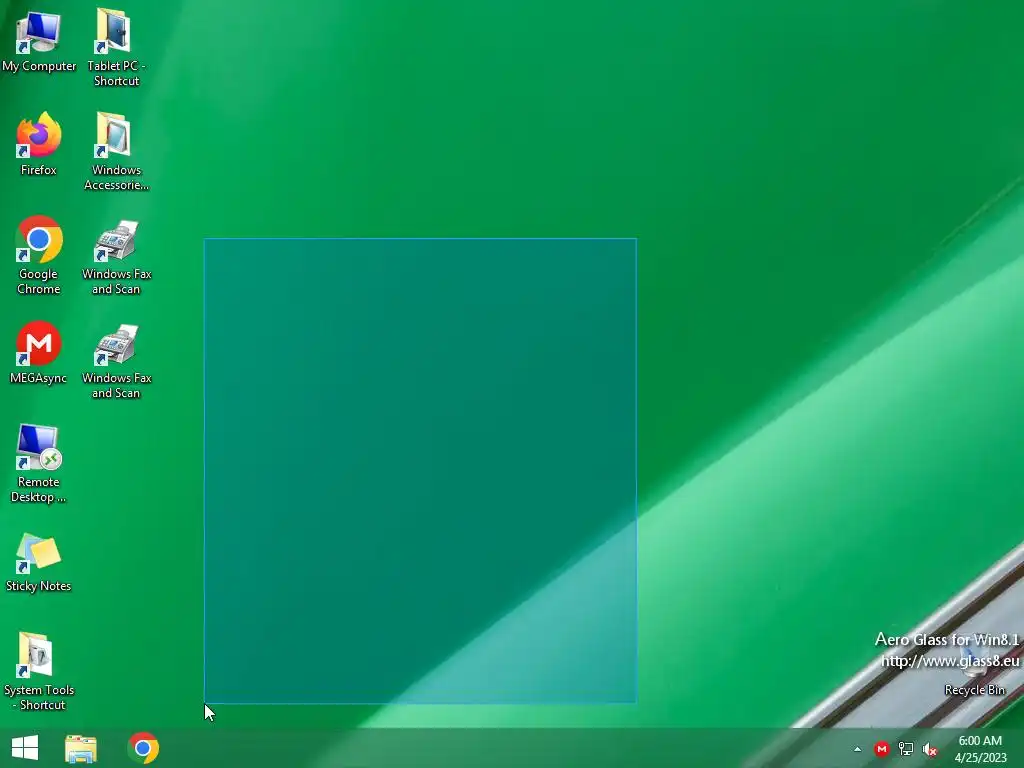Launch Chrome from the taskbar
The image size is (1024, 768).
point(143,748)
